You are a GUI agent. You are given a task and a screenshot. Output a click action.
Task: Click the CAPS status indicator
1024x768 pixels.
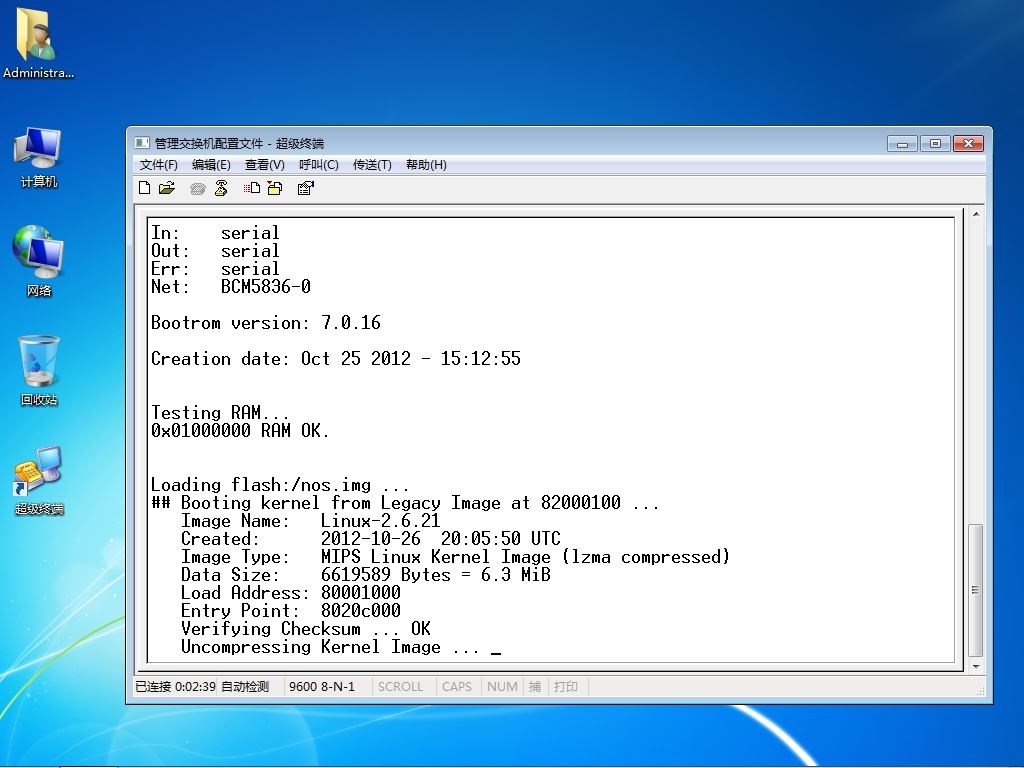tap(456, 686)
